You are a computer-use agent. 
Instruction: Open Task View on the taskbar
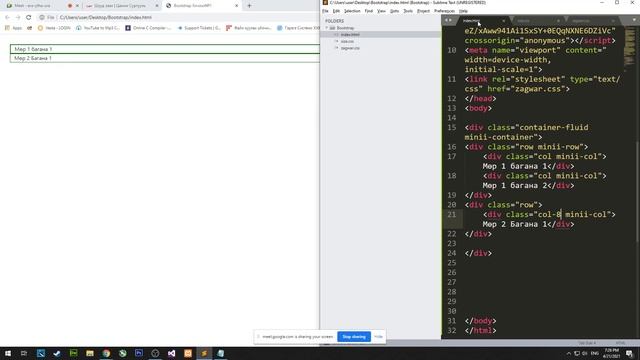24,353
